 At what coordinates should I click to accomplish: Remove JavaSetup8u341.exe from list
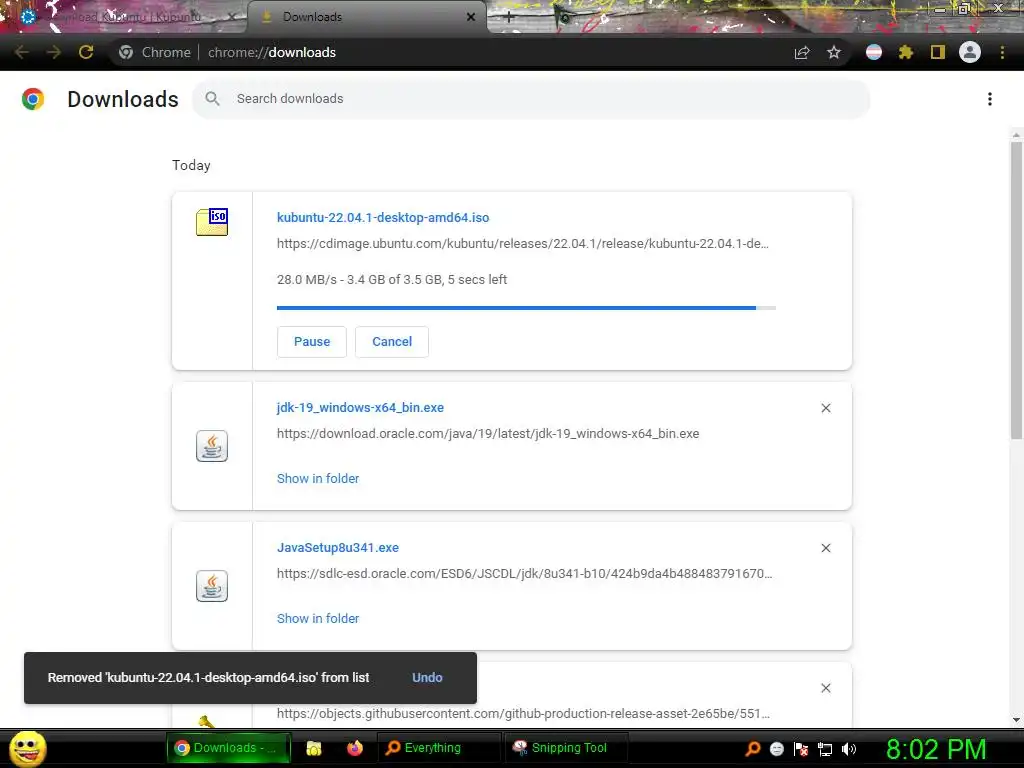(x=825, y=548)
